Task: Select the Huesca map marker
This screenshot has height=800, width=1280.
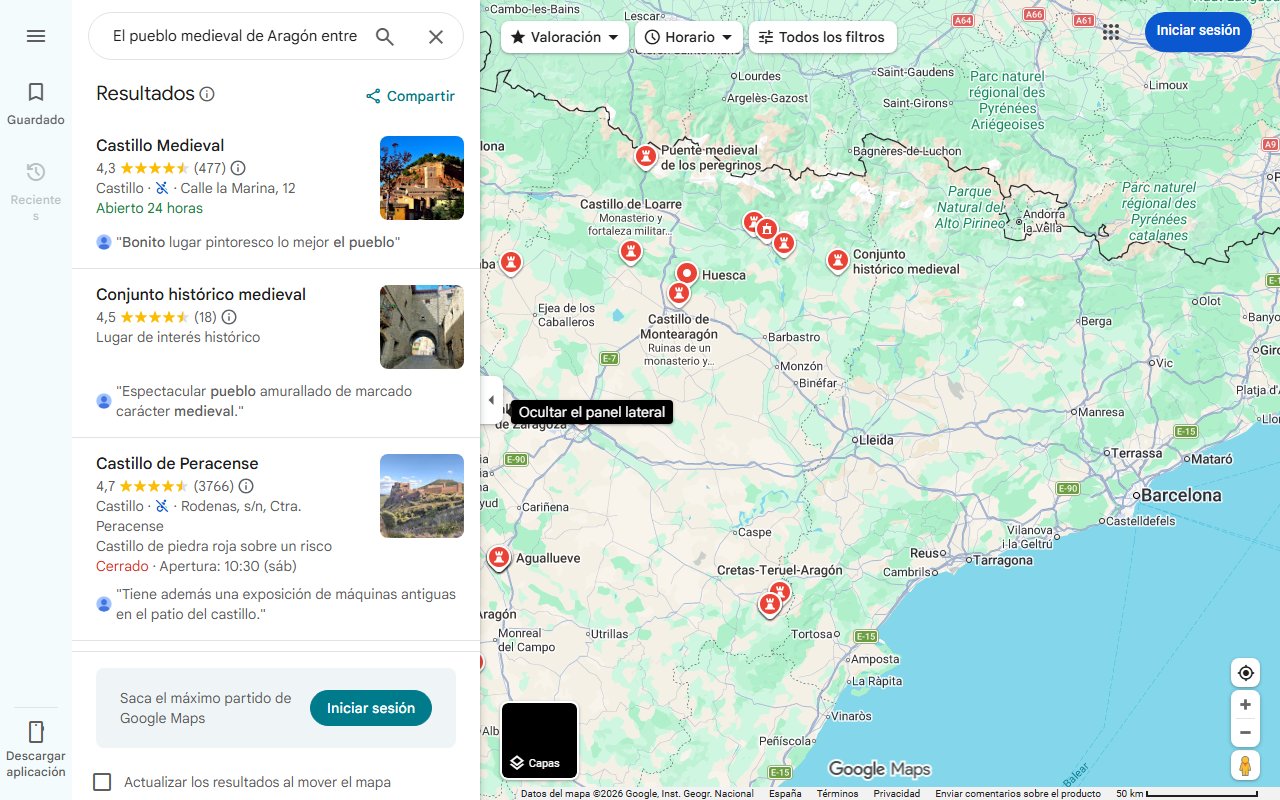Action: pos(687,271)
